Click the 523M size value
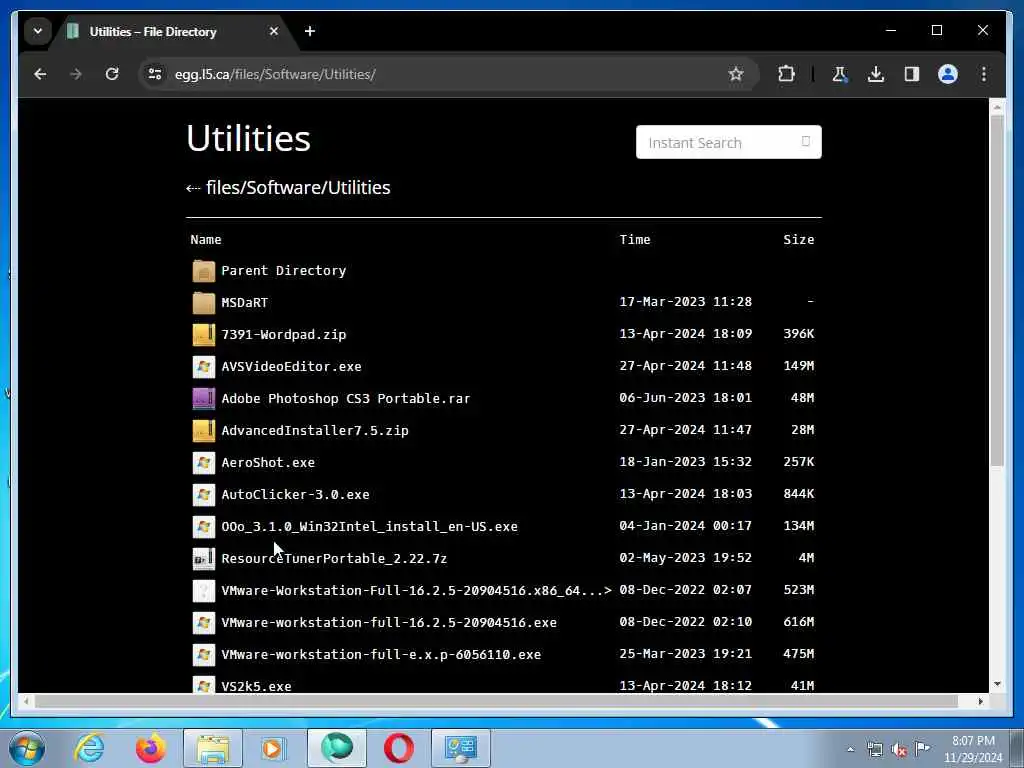Viewport: 1024px width, 768px height. [799, 590]
